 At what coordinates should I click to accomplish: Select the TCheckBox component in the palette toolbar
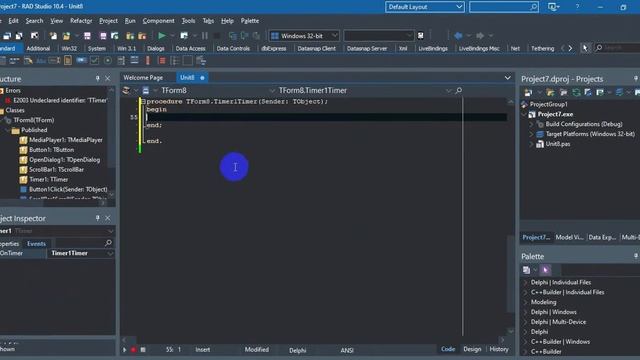94,61
